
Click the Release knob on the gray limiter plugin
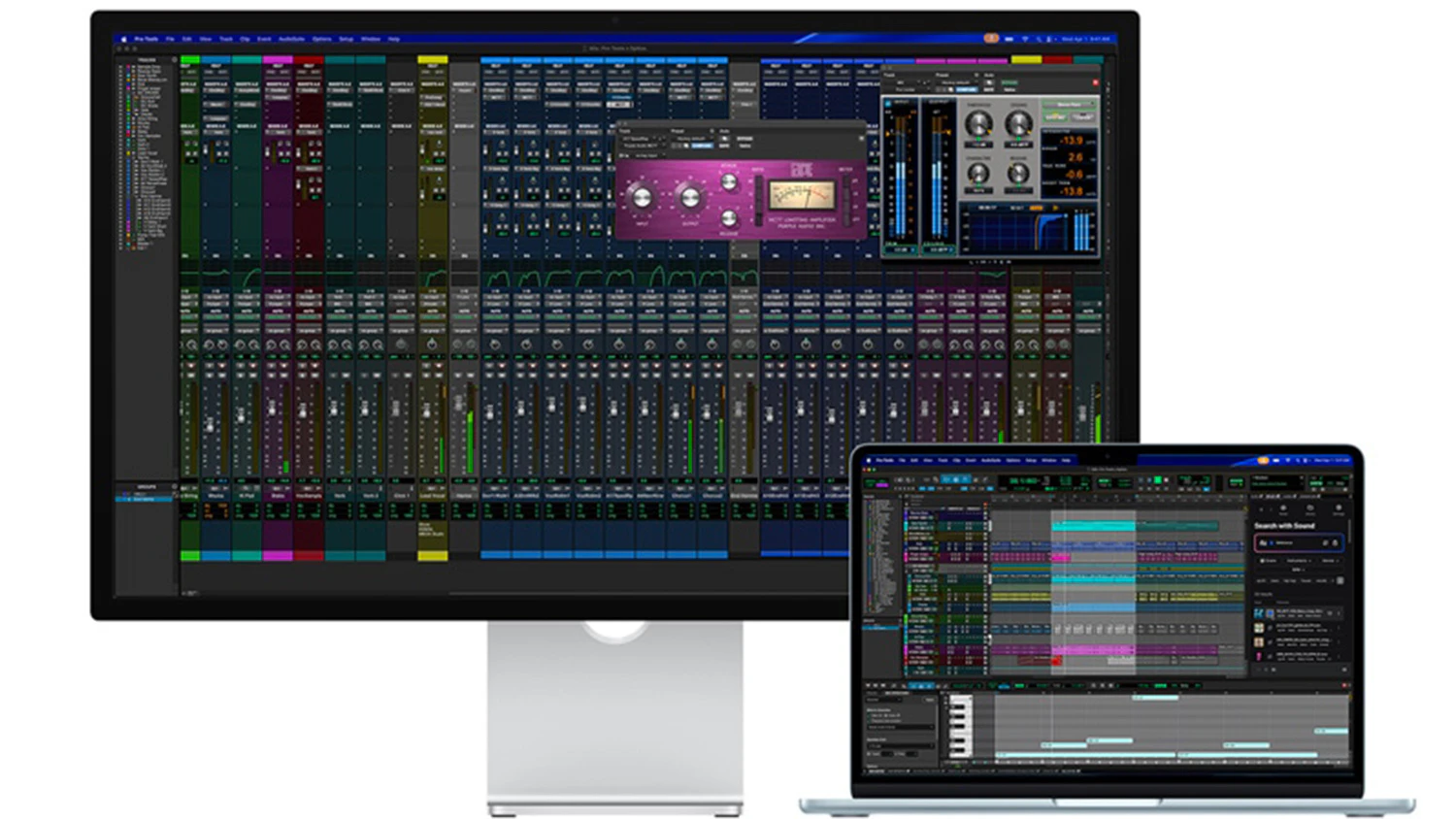pos(1018,173)
